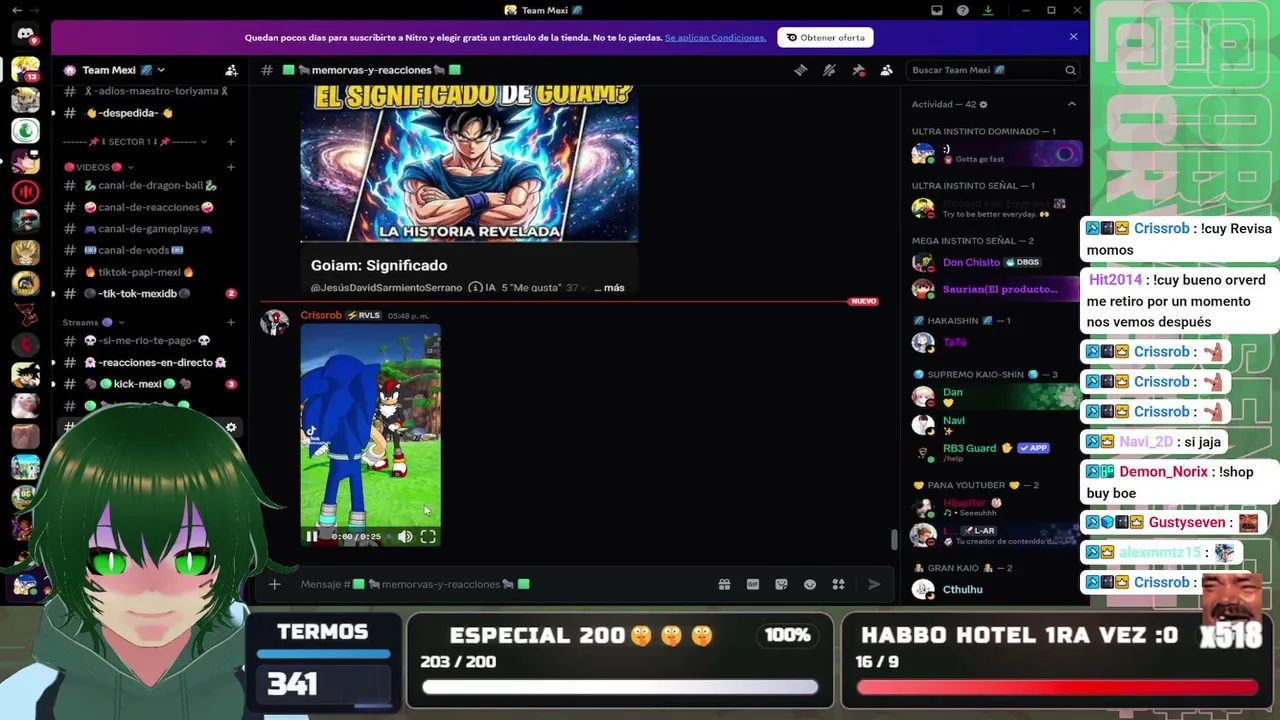Open the canal-de-gameplays channel
Image resolution: width=1280 pixels, height=720 pixels.
click(x=150, y=229)
